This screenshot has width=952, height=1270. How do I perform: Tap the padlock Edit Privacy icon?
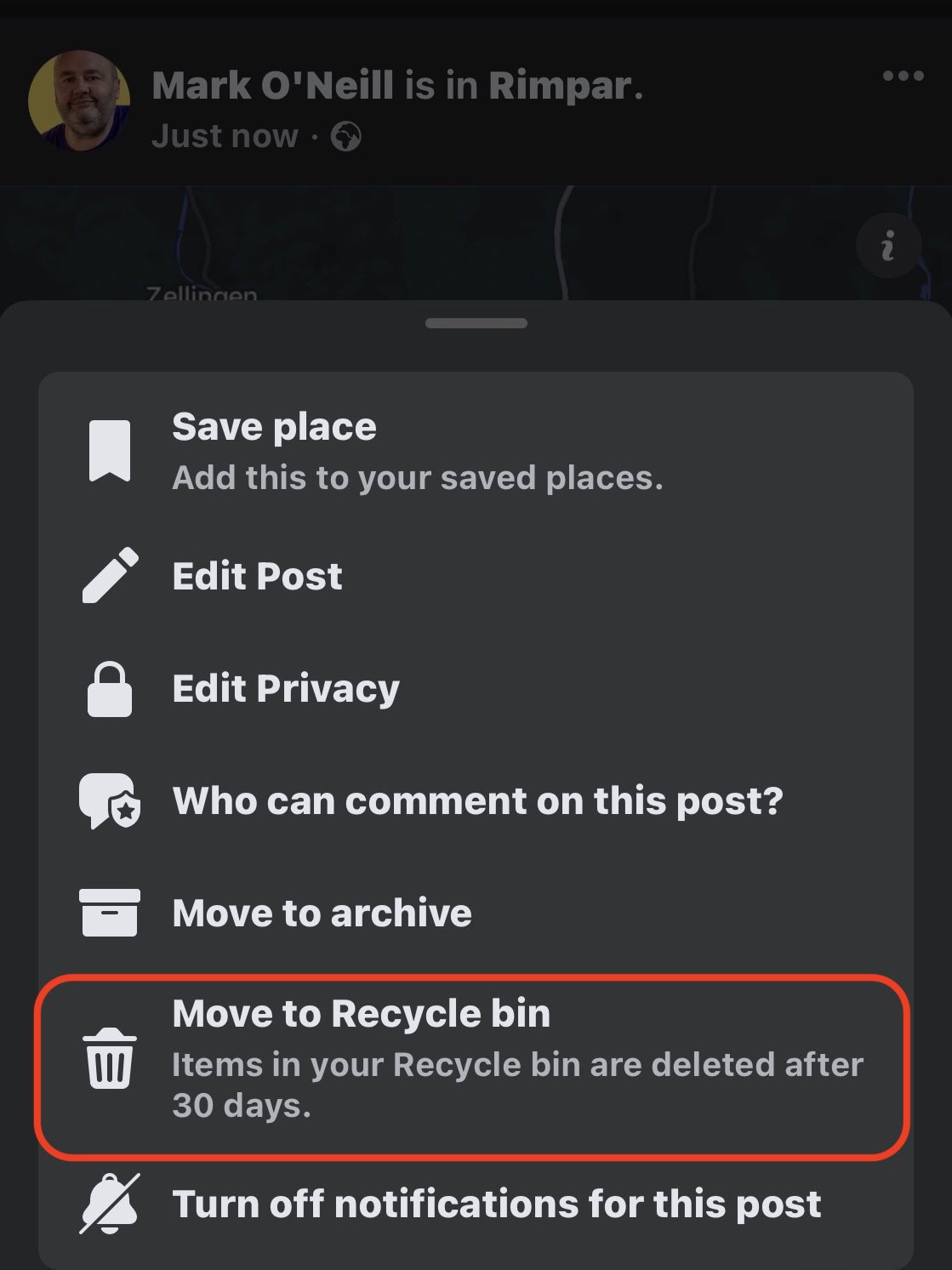coord(110,689)
